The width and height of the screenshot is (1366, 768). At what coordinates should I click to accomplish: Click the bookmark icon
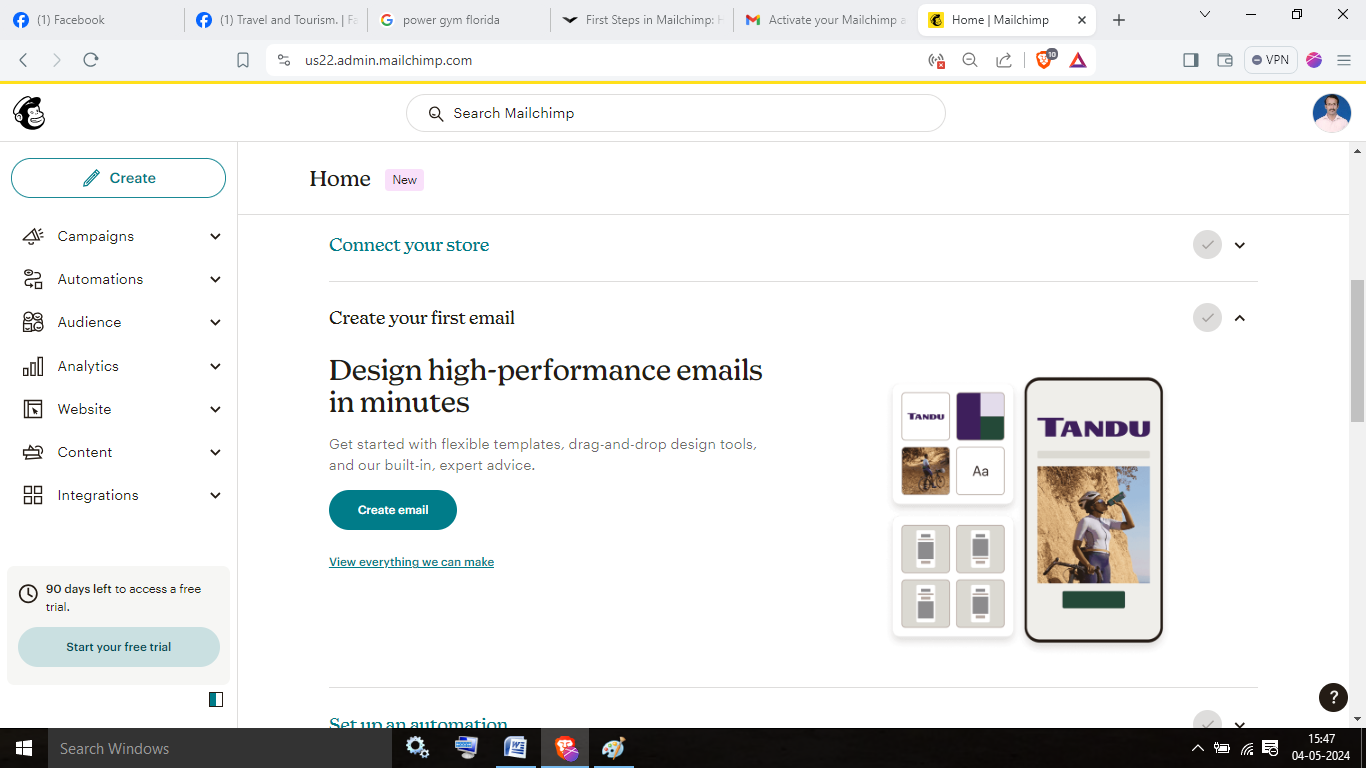click(243, 60)
